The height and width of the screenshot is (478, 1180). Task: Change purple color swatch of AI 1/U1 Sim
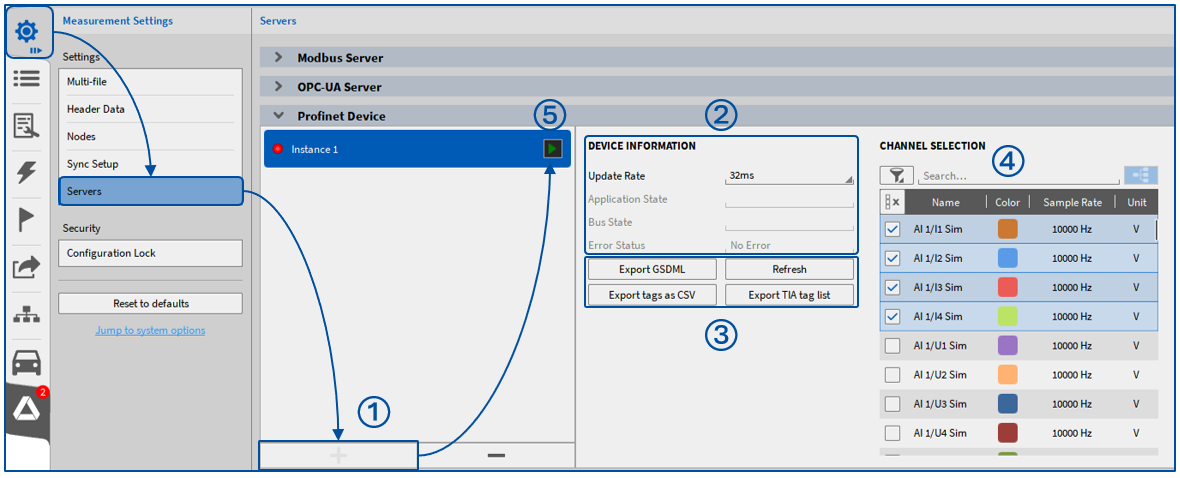click(x=1008, y=346)
